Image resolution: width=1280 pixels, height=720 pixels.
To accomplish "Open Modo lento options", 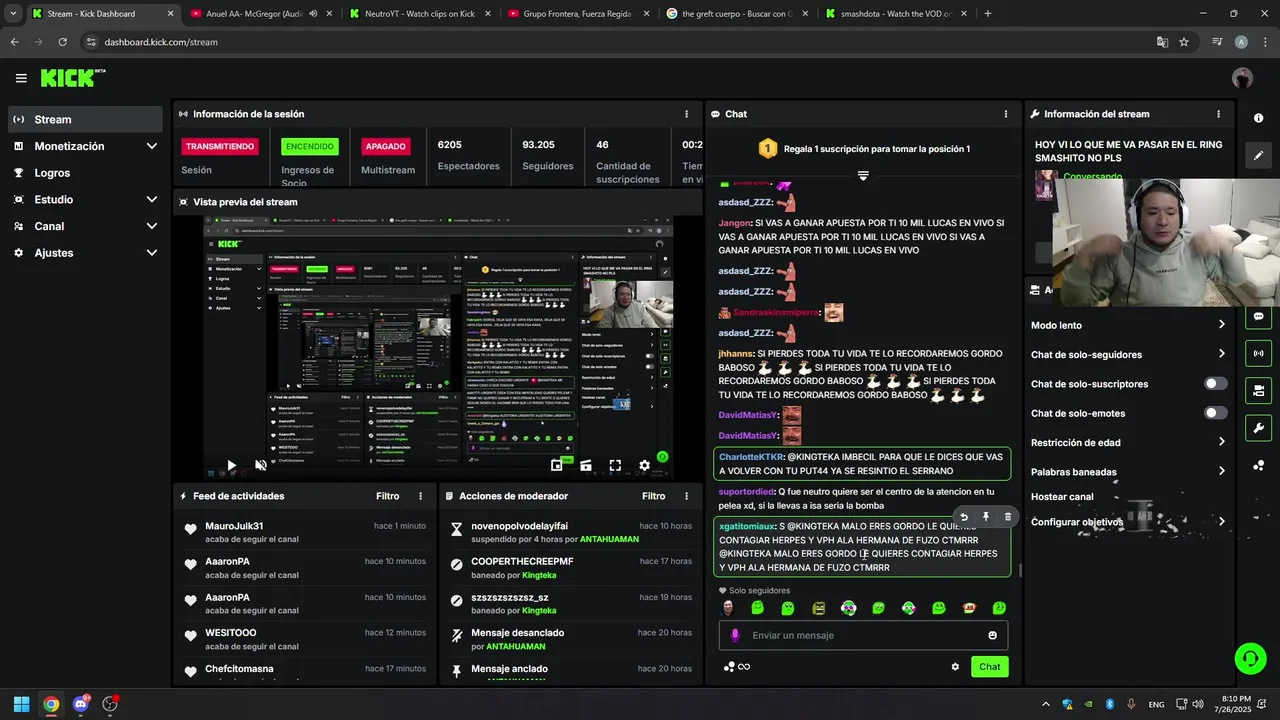I will coord(1128,325).
